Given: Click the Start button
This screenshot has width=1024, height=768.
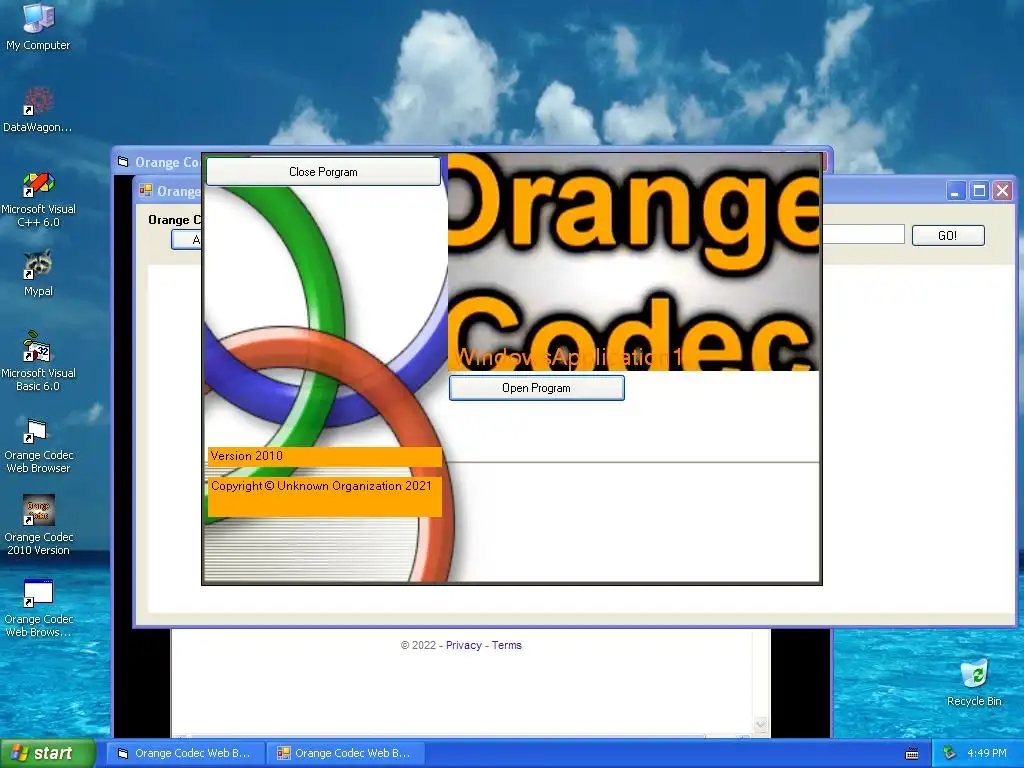Looking at the screenshot, I should coord(47,753).
